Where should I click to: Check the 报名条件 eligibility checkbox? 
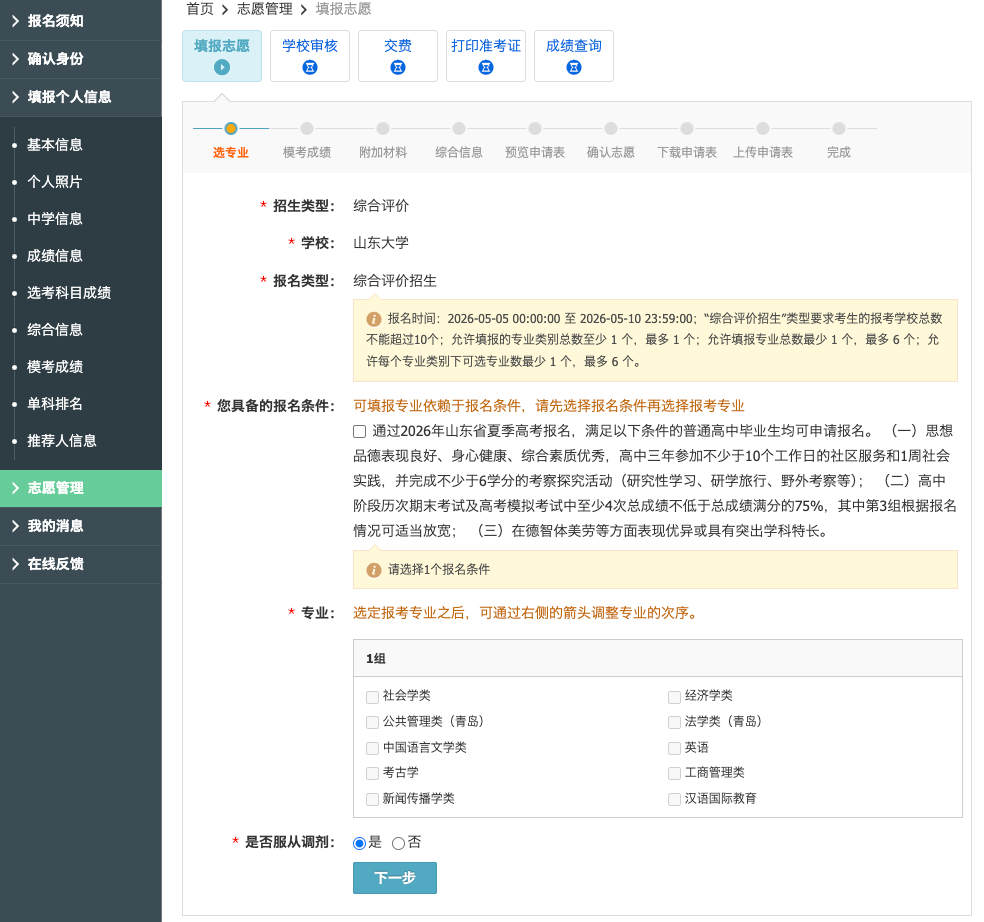pyautogui.click(x=360, y=431)
